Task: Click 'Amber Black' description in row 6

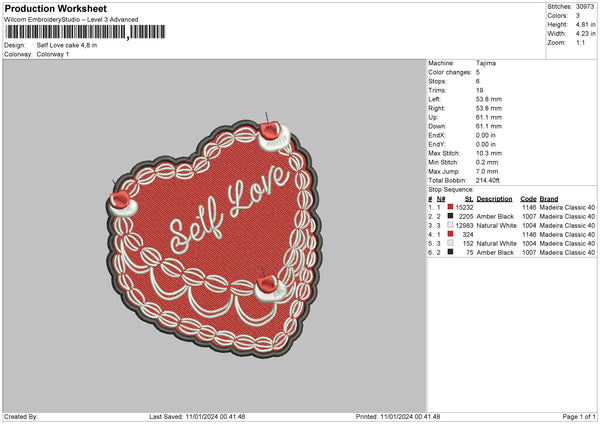Action: point(495,253)
